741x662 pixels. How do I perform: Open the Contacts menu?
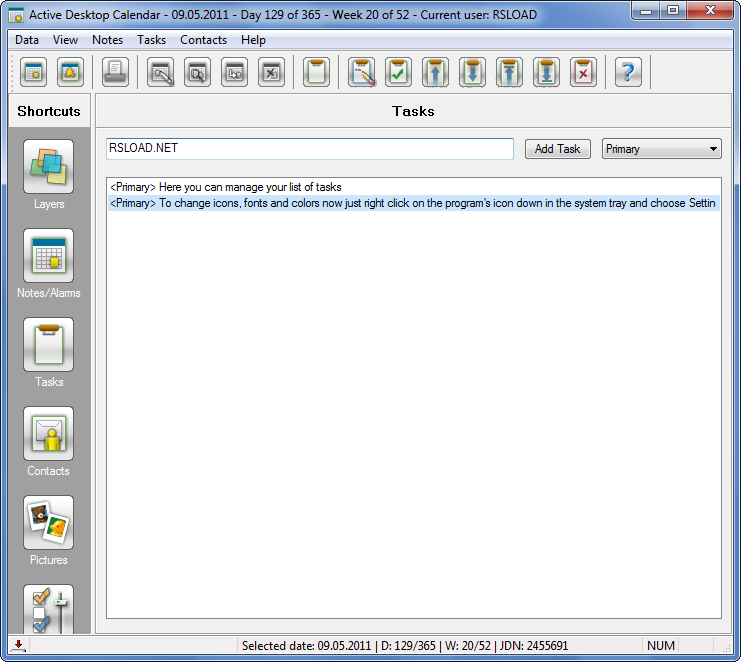(x=203, y=40)
